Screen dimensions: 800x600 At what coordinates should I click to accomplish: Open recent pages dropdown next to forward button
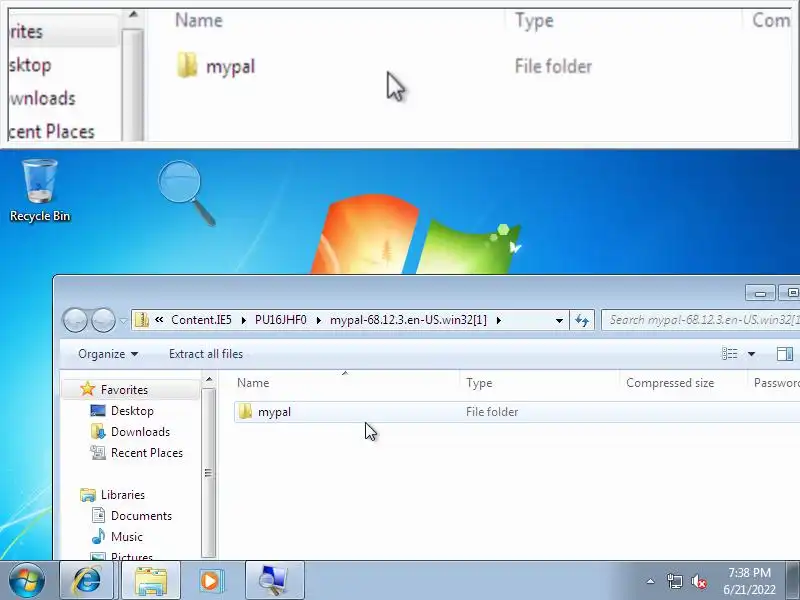tap(123, 321)
